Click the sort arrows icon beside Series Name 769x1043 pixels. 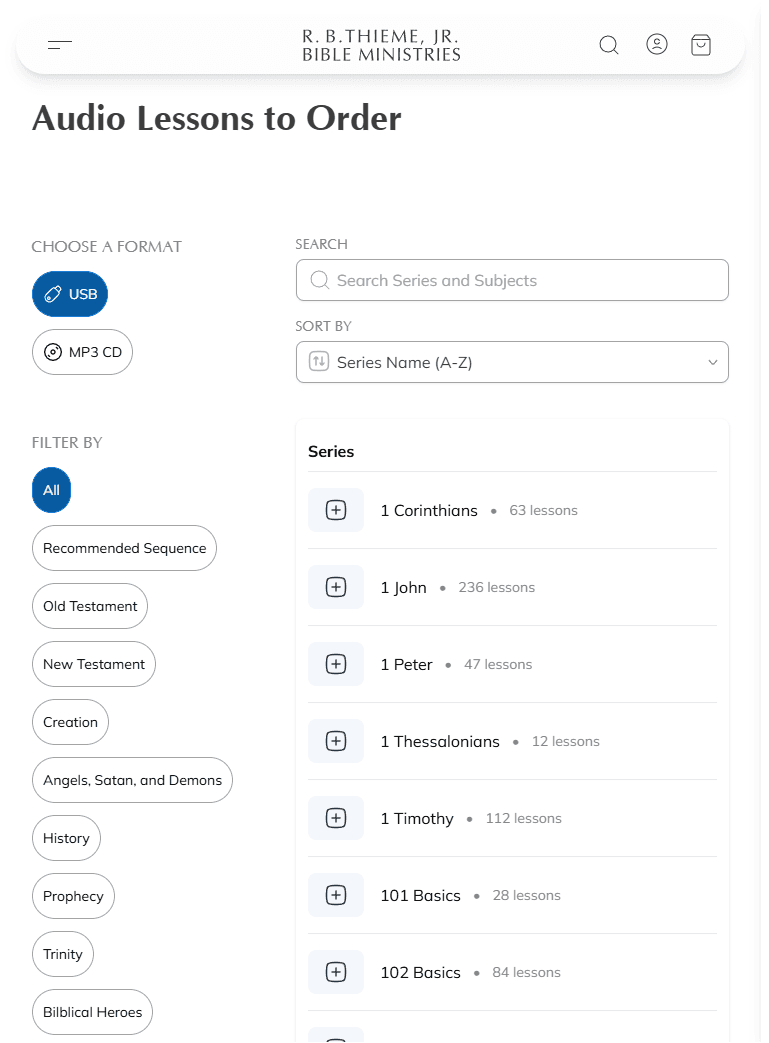318,361
